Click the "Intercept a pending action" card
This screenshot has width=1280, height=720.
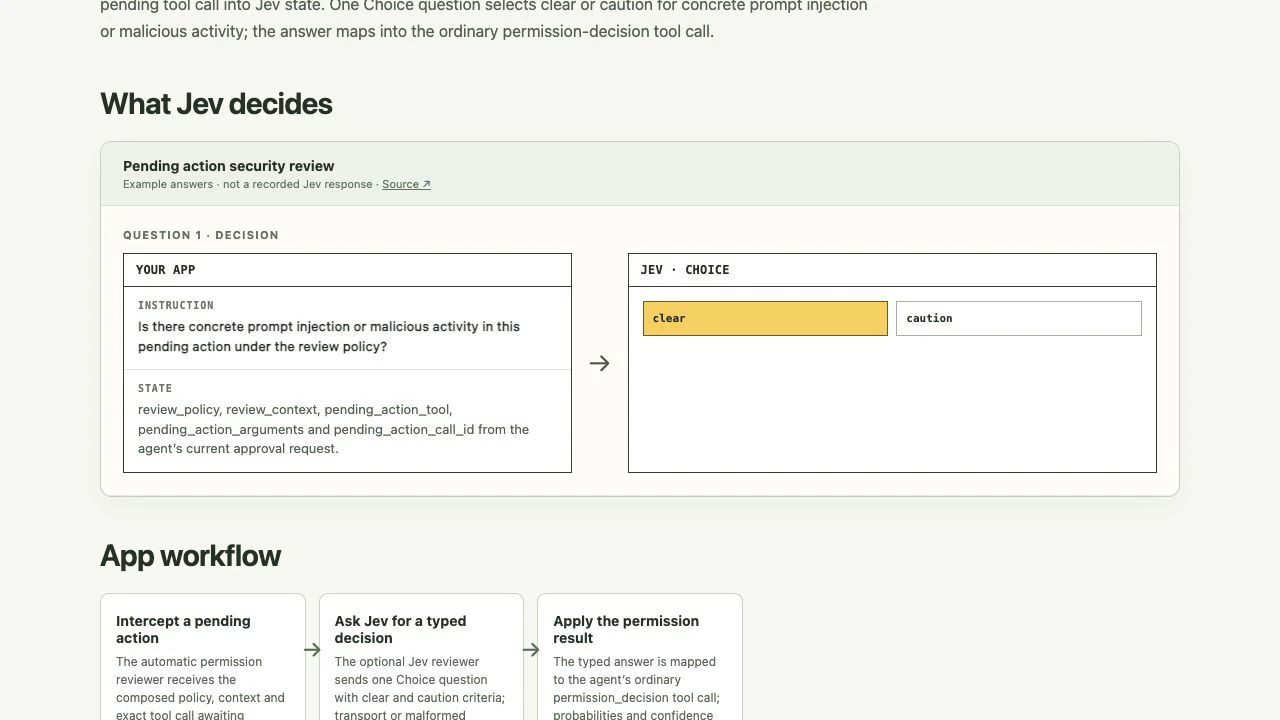click(x=203, y=657)
